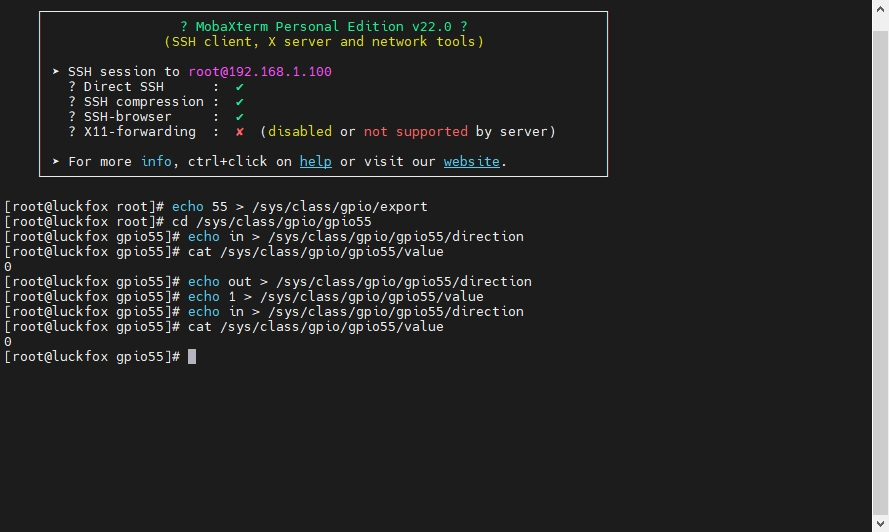Click the scrollbar down arrow
This screenshot has height=532, width=889.
tap(880, 523)
